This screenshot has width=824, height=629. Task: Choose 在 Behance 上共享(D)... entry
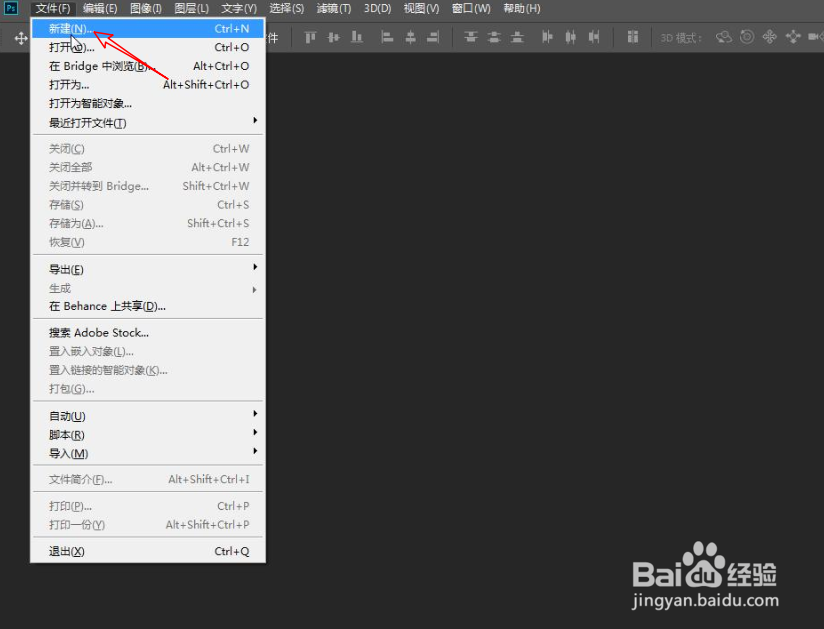148,306
